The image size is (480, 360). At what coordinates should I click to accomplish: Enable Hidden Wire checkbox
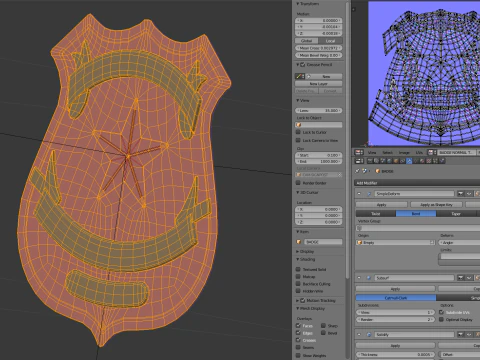(298, 291)
